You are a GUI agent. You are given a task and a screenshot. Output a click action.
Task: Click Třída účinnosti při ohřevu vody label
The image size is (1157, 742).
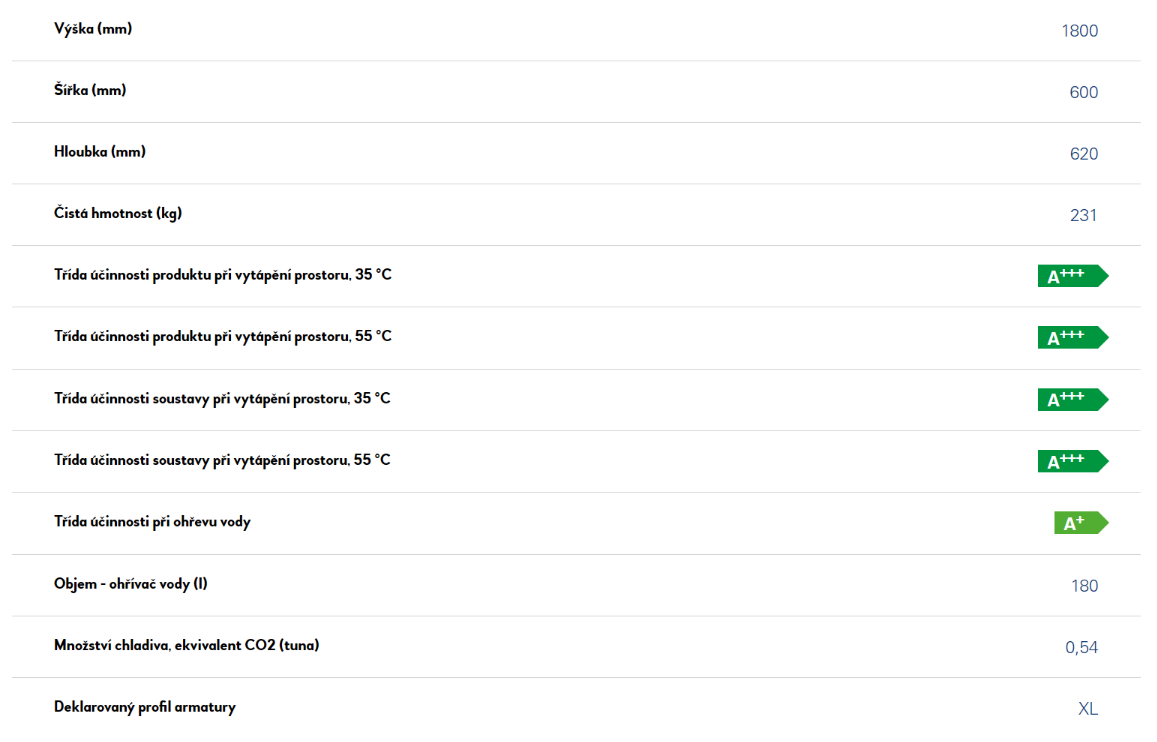152,522
